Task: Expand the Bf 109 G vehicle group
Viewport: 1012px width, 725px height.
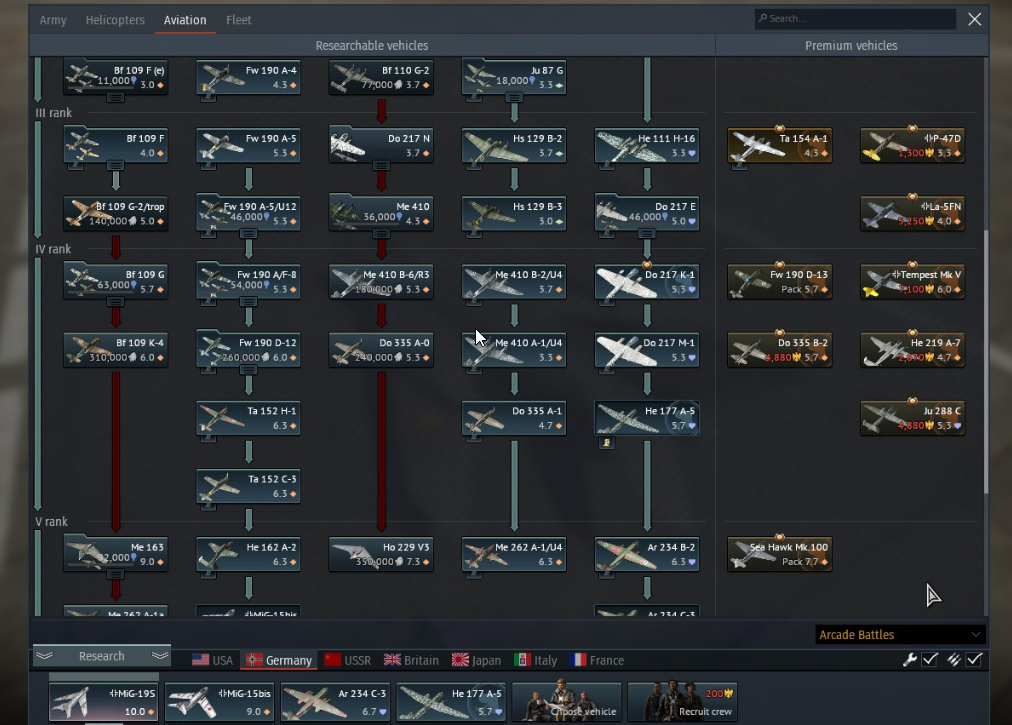Action: pyautogui.click(x=116, y=302)
